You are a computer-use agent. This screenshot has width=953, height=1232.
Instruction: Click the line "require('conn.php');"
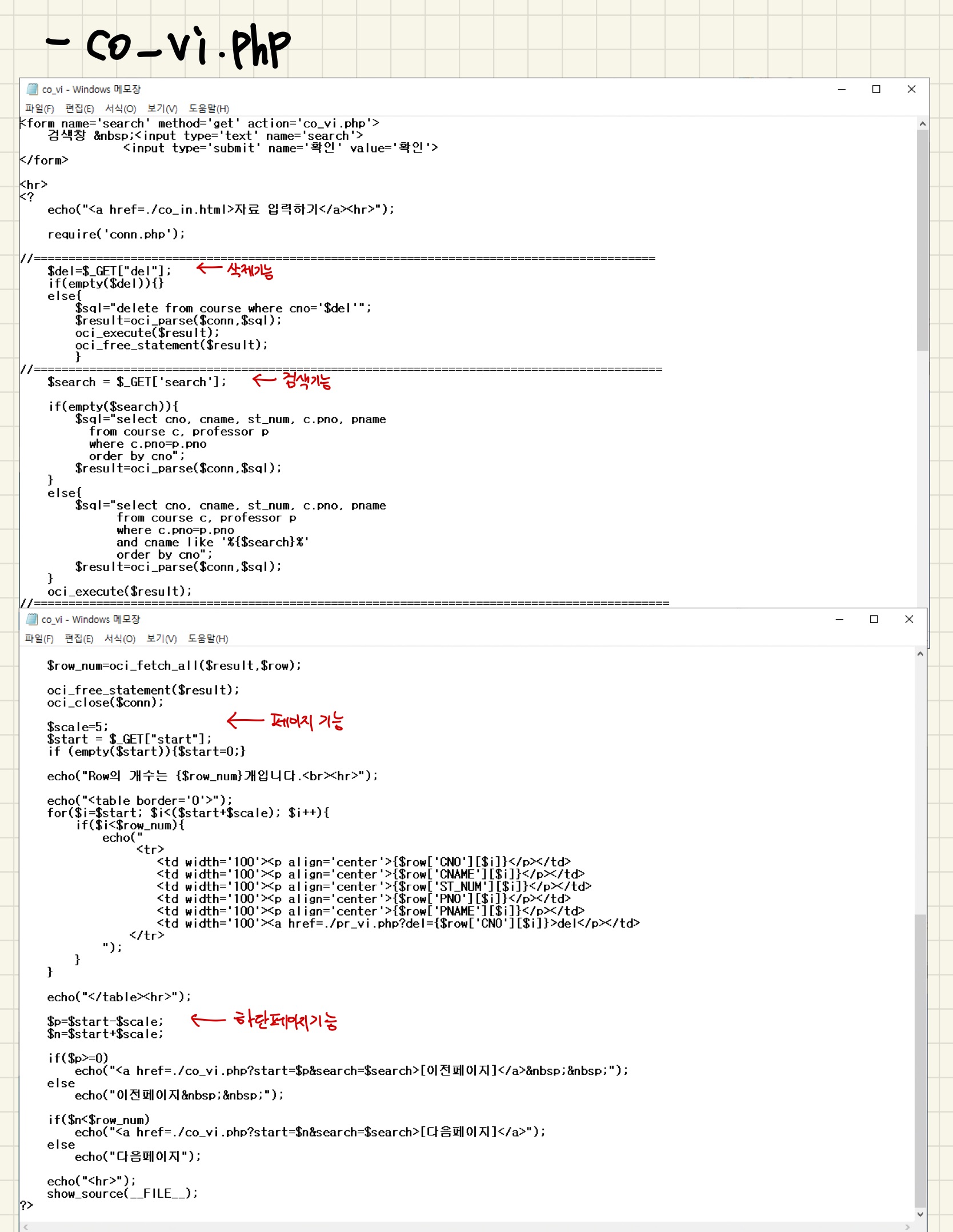(x=116, y=234)
